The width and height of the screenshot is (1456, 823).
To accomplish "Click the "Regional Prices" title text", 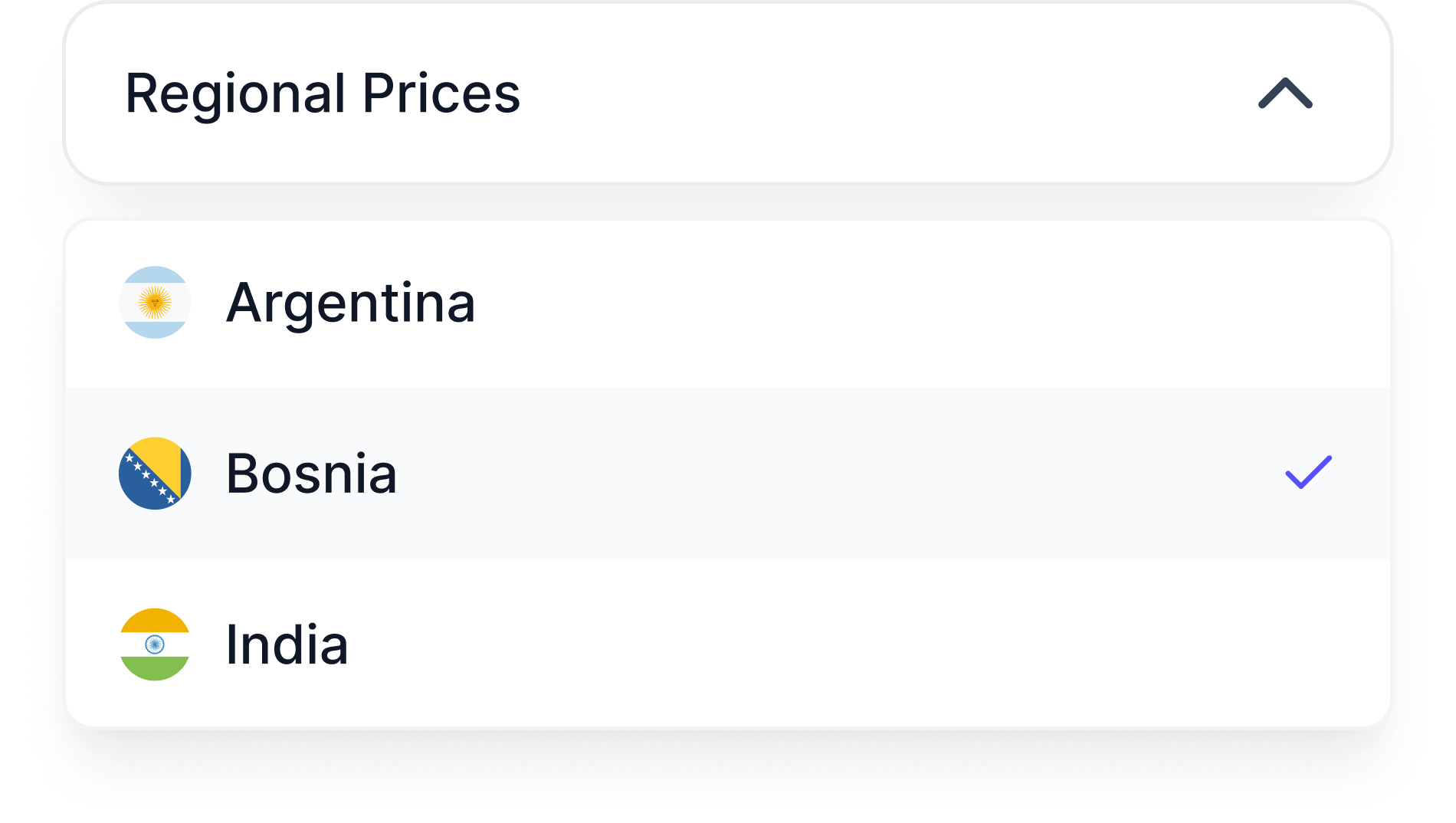I will (x=323, y=93).
